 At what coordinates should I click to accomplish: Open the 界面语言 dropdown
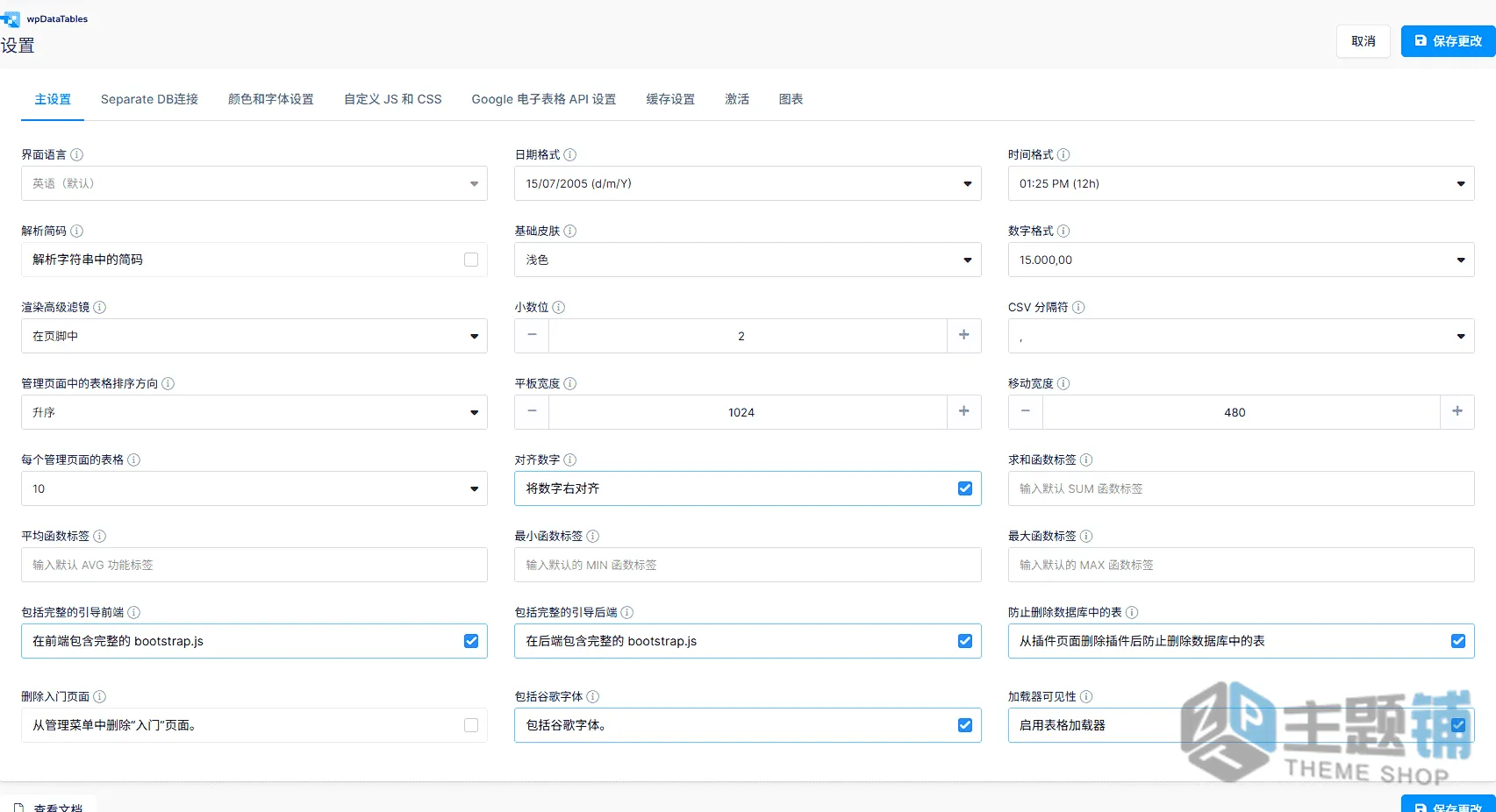click(x=254, y=183)
